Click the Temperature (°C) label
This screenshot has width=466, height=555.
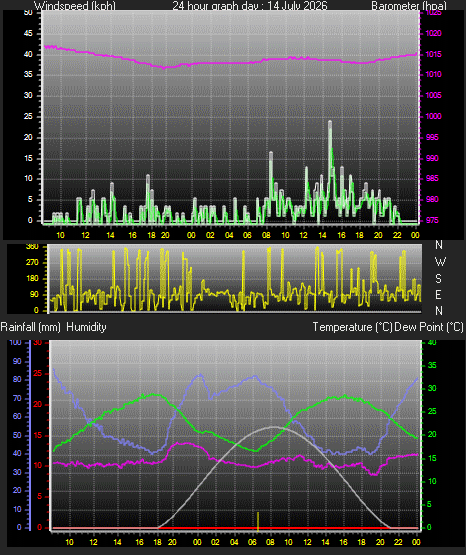click(352, 327)
